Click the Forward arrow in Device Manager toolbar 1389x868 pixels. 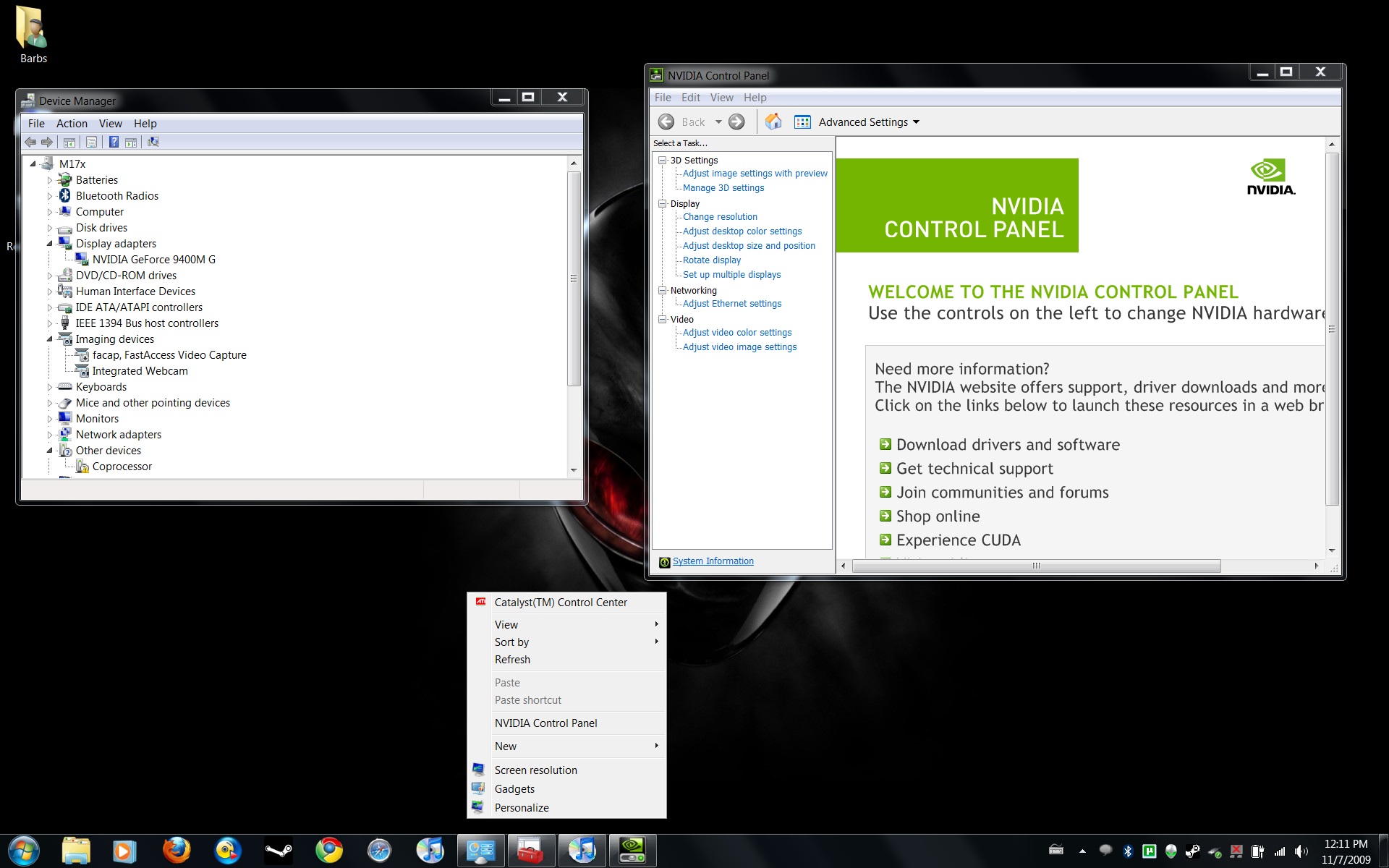point(47,142)
